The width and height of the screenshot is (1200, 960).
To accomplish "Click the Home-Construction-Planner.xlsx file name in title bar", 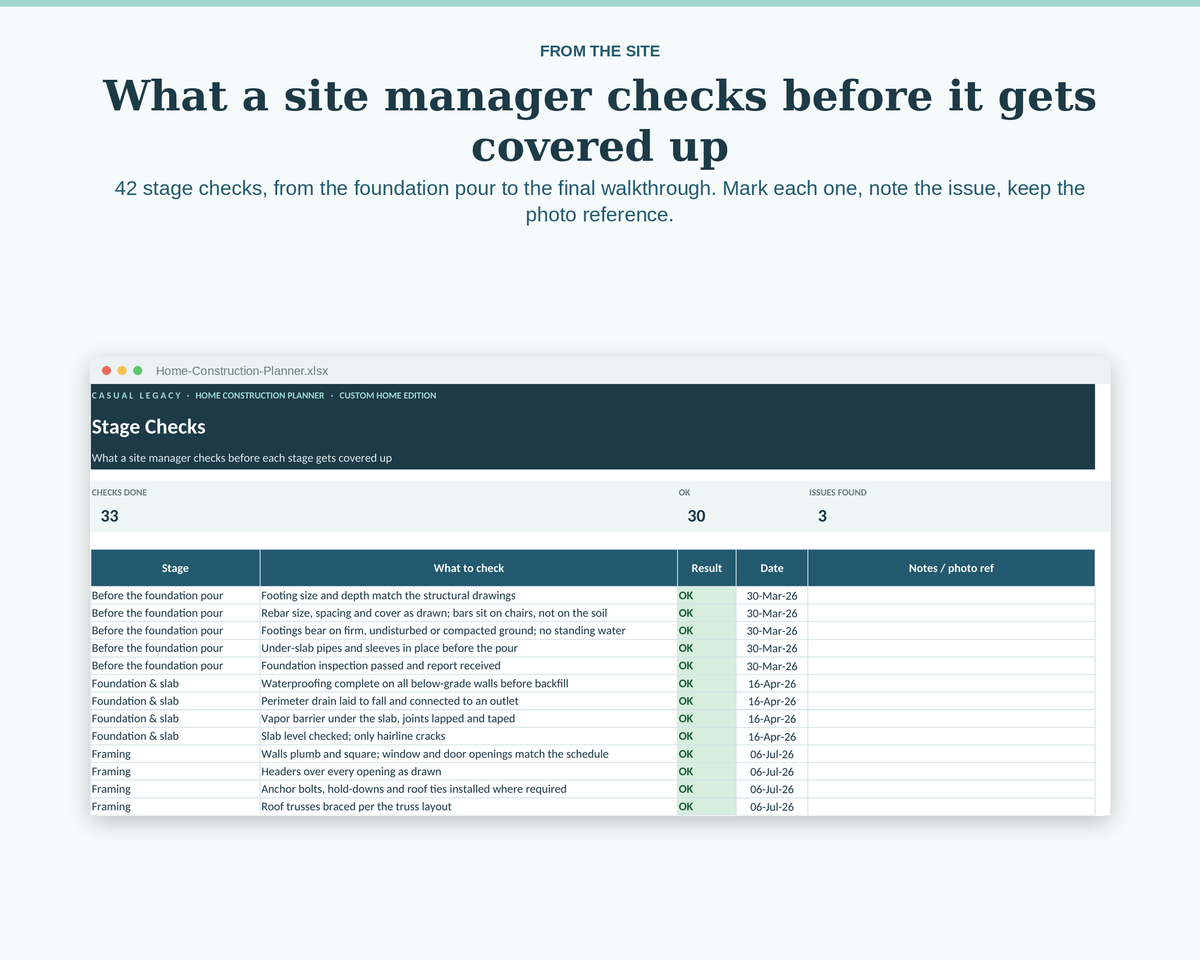I will (242, 371).
